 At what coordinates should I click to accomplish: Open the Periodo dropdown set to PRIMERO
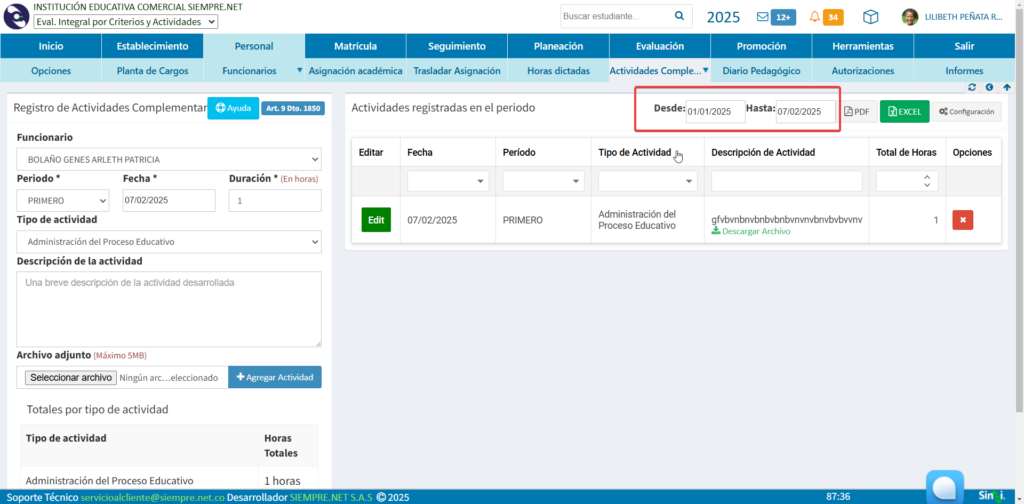click(x=63, y=201)
